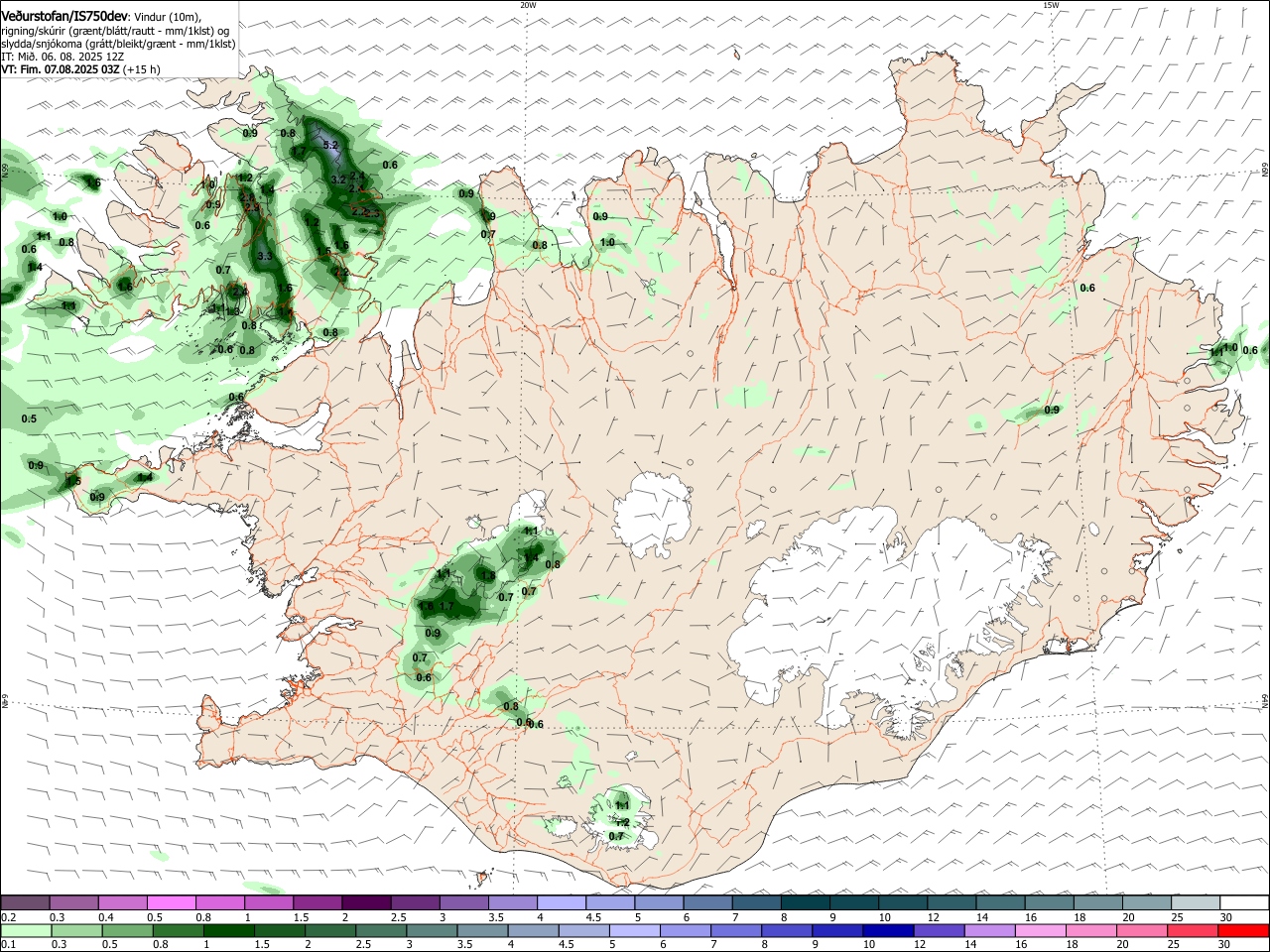Screen dimensions: 1270x952
Task: Pick the palest green 0.1–0.3 legend swatch
Action: [x=27, y=930]
